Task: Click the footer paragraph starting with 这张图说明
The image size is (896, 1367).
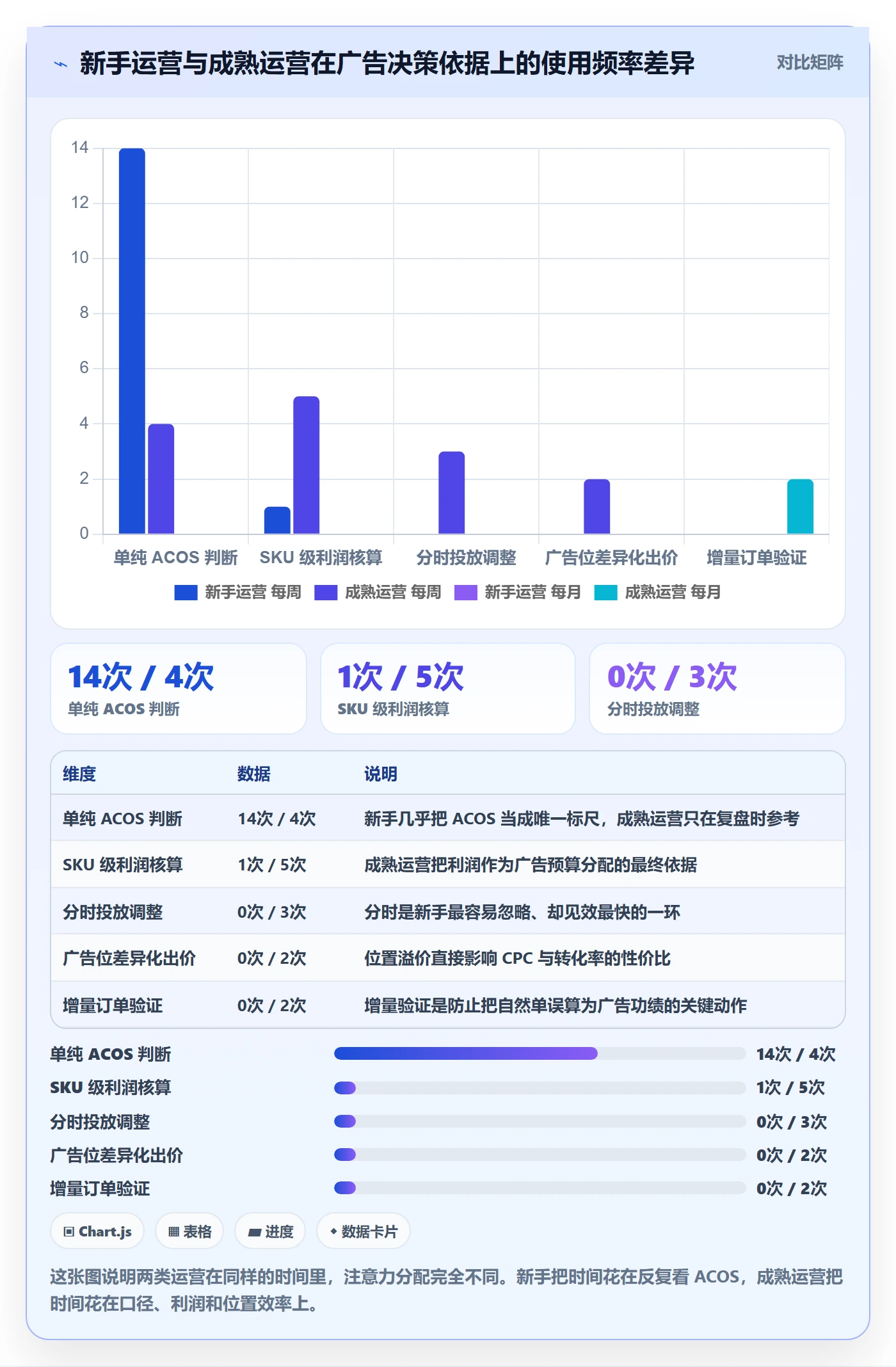Action: (447, 1290)
